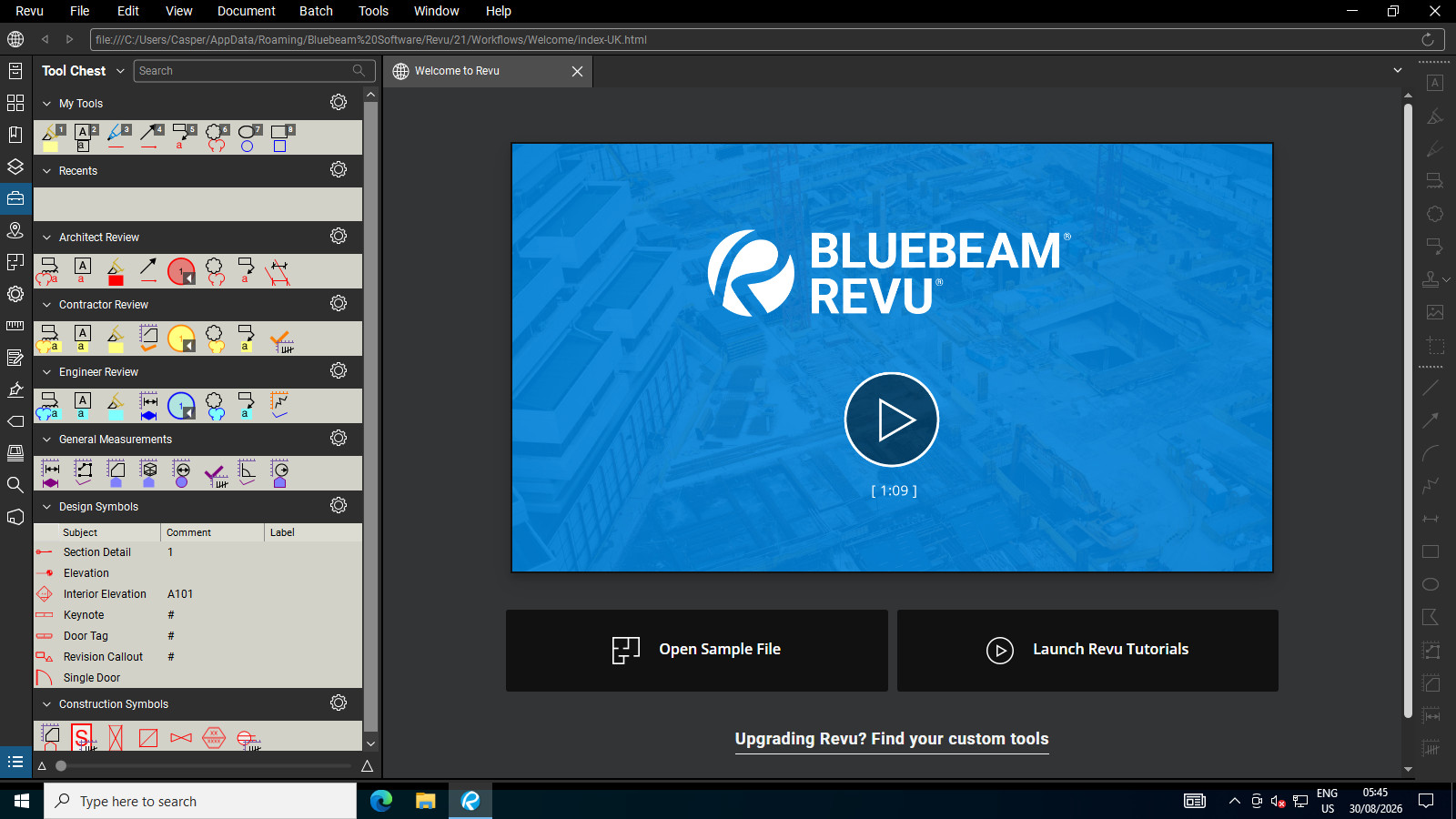
Task: Choose the Length measurement tool in General Measurements
Action: click(x=50, y=473)
